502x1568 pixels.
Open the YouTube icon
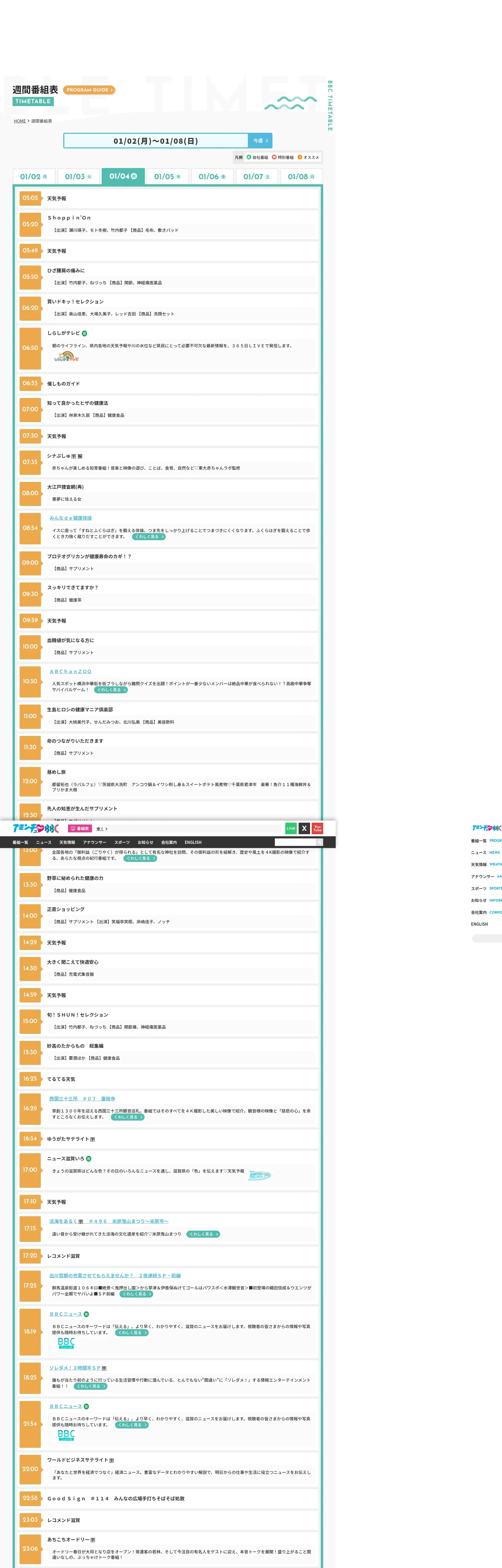(x=317, y=828)
